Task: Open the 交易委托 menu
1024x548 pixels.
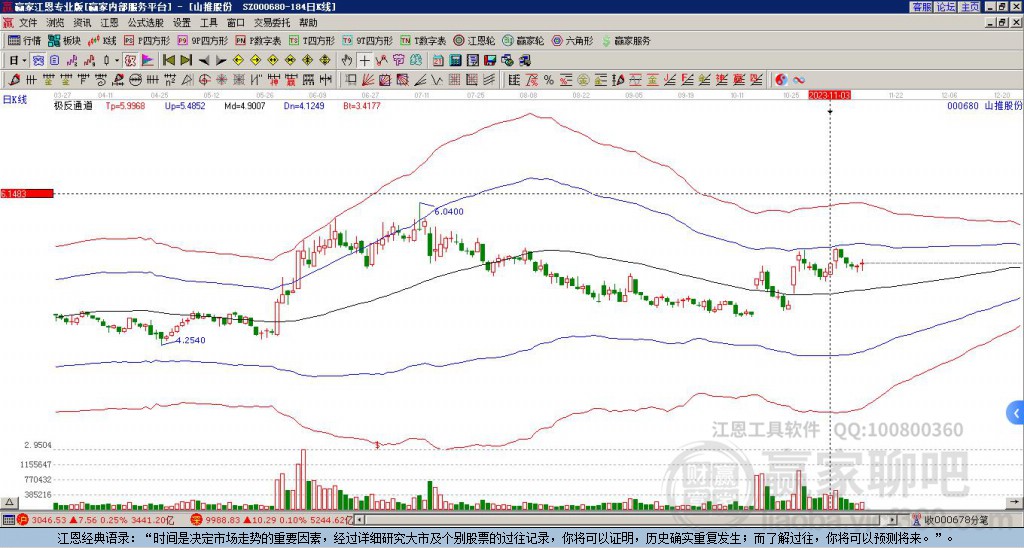Action: click(272, 23)
